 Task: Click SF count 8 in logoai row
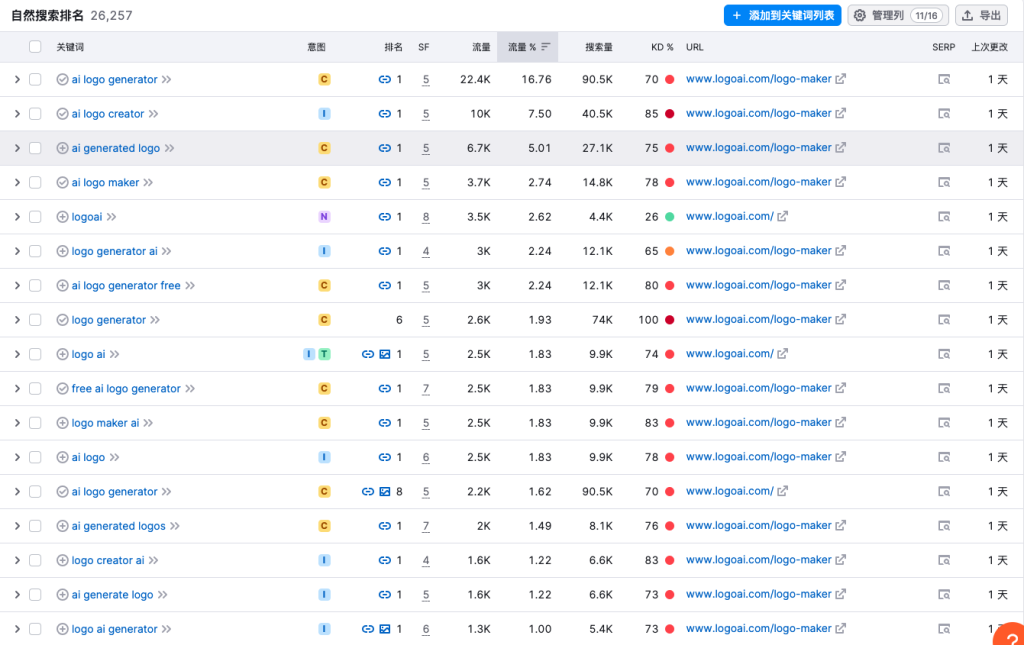pyautogui.click(x=426, y=217)
